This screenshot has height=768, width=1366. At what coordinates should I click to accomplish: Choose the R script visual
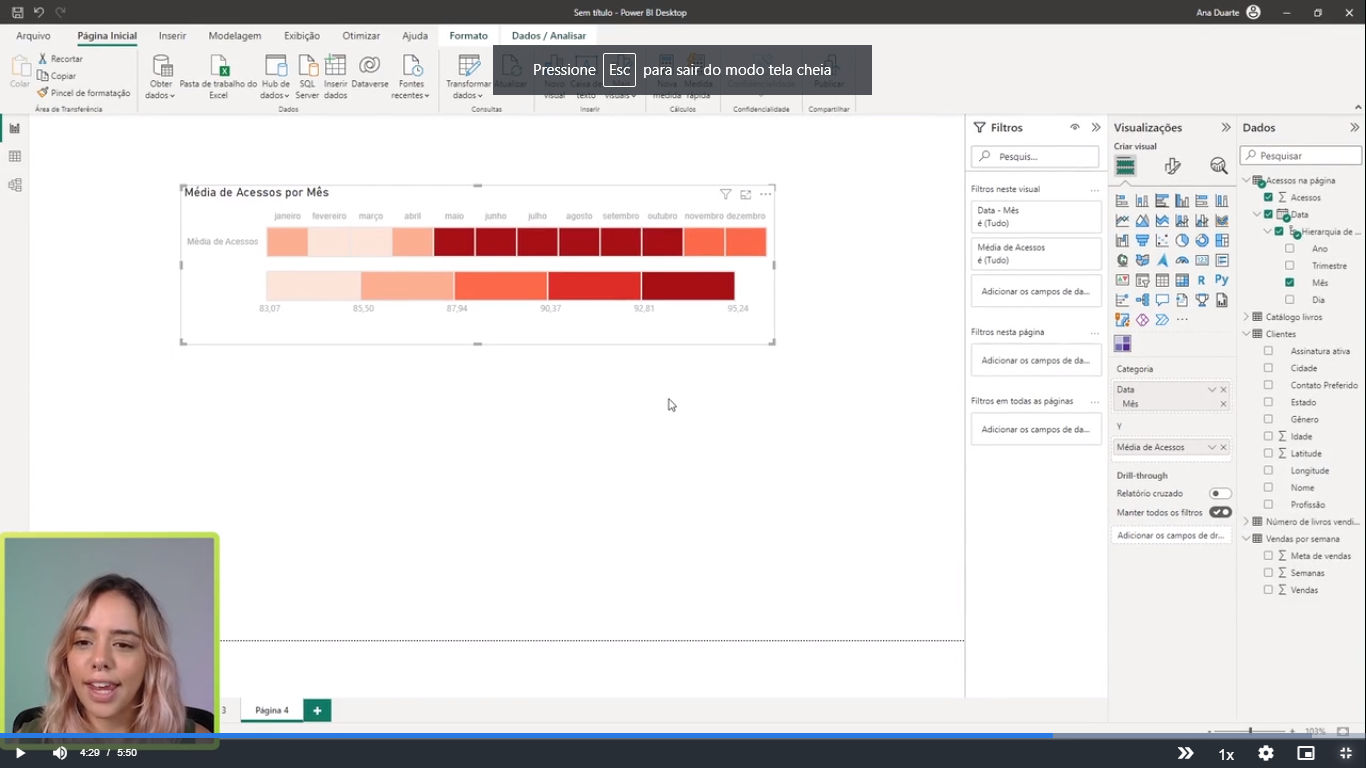click(1202, 281)
